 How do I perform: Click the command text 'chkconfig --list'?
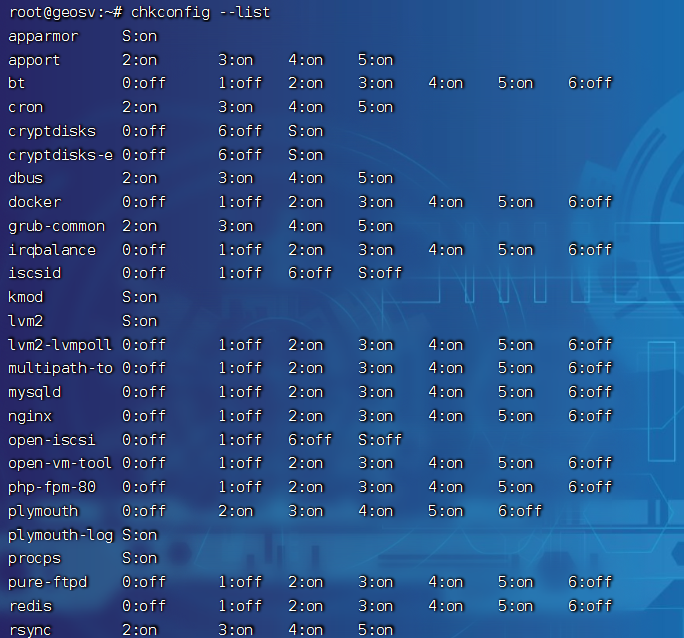click(201, 13)
